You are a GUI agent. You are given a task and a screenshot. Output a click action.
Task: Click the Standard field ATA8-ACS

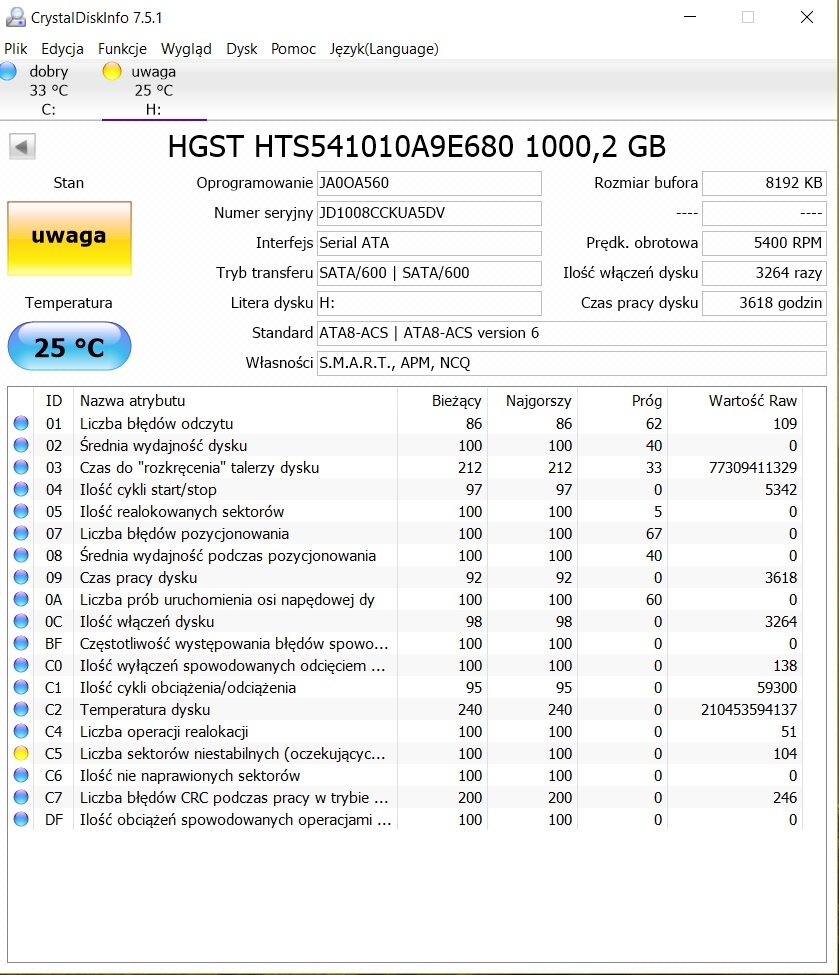click(572, 333)
